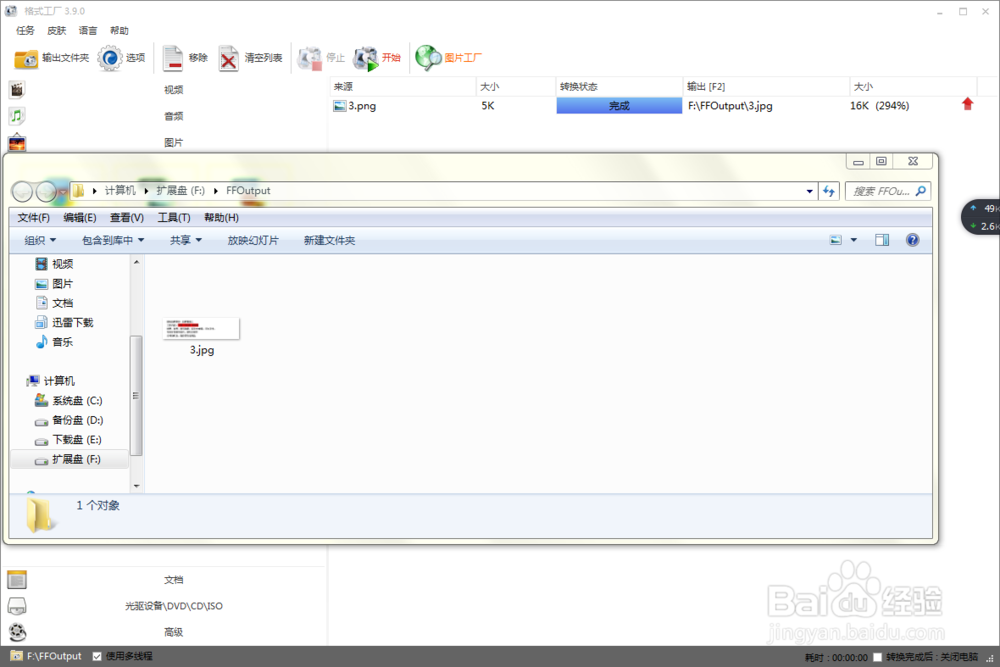Open the 查看(V) menu
Viewport: 1000px width, 667px height.
point(127,218)
